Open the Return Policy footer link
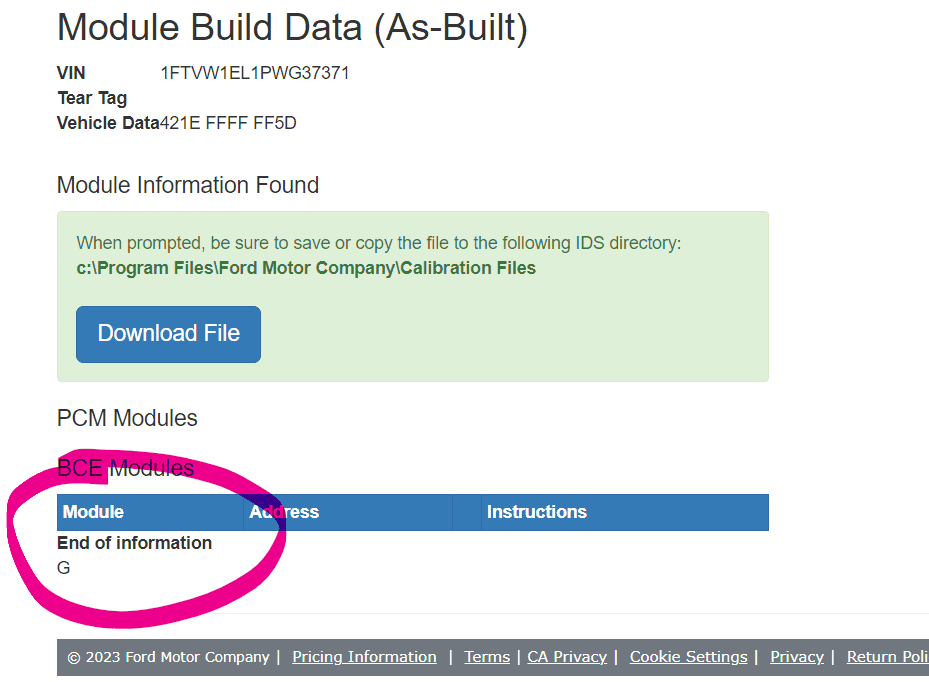The width and height of the screenshot is (929, 682). (x=887, y=657)
